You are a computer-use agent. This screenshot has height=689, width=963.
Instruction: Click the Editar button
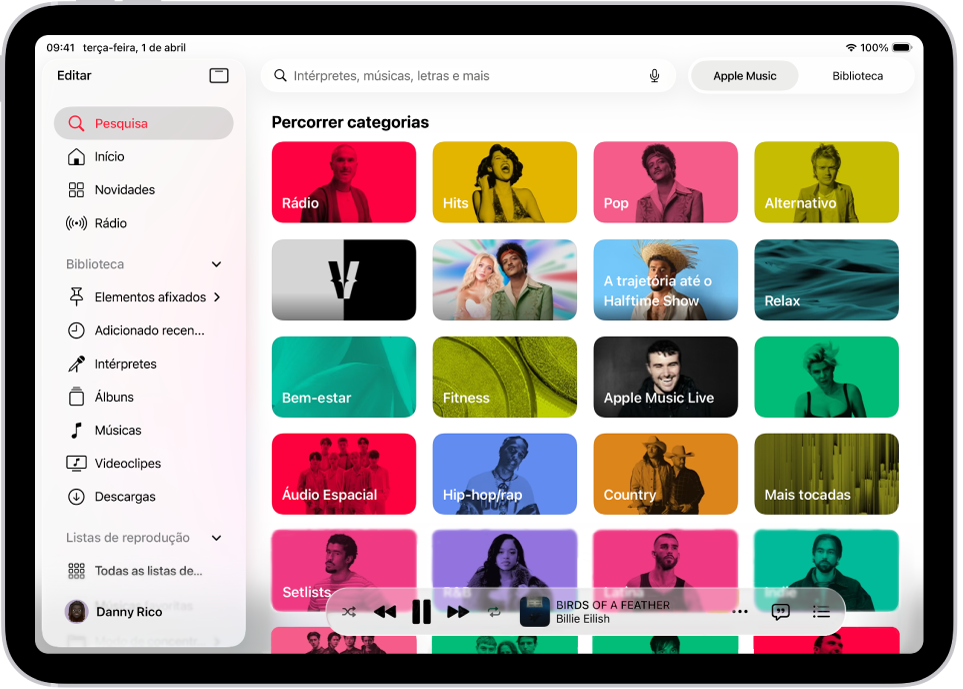click(74, 76)
